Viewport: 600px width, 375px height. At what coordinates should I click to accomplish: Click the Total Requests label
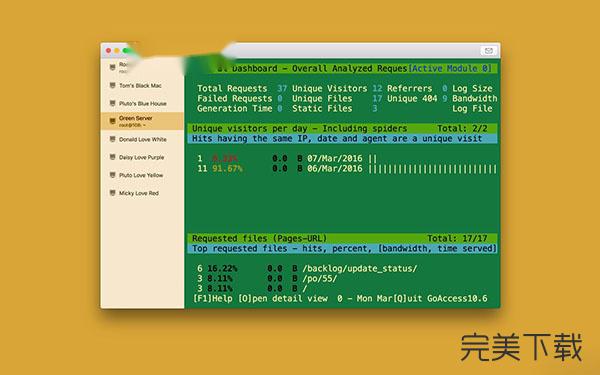click(232, 88)
